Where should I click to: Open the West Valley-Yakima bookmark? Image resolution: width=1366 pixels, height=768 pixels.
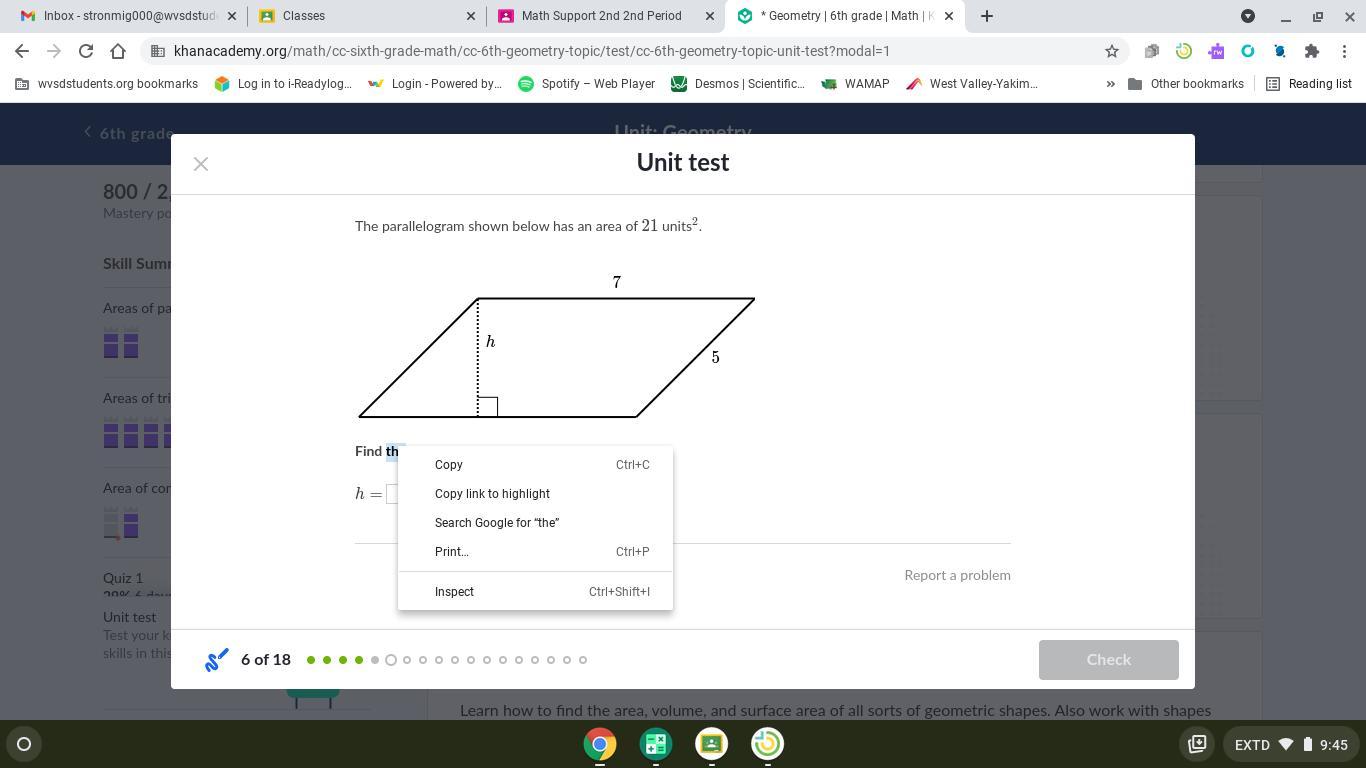(x=972, y=84)
